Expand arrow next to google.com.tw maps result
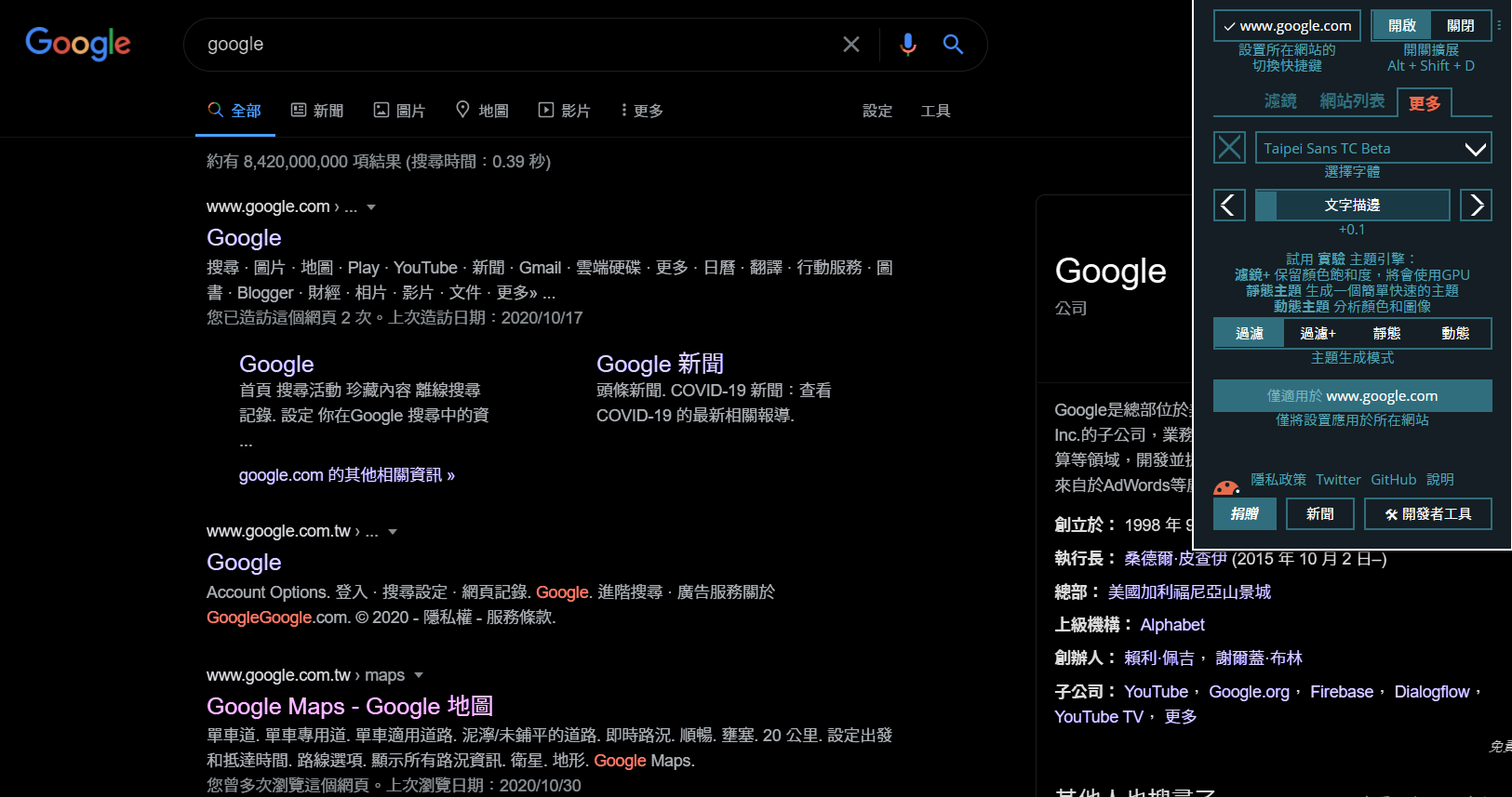Image resolution: width=1512 pixels, height=797 pixels. point(419,675)
